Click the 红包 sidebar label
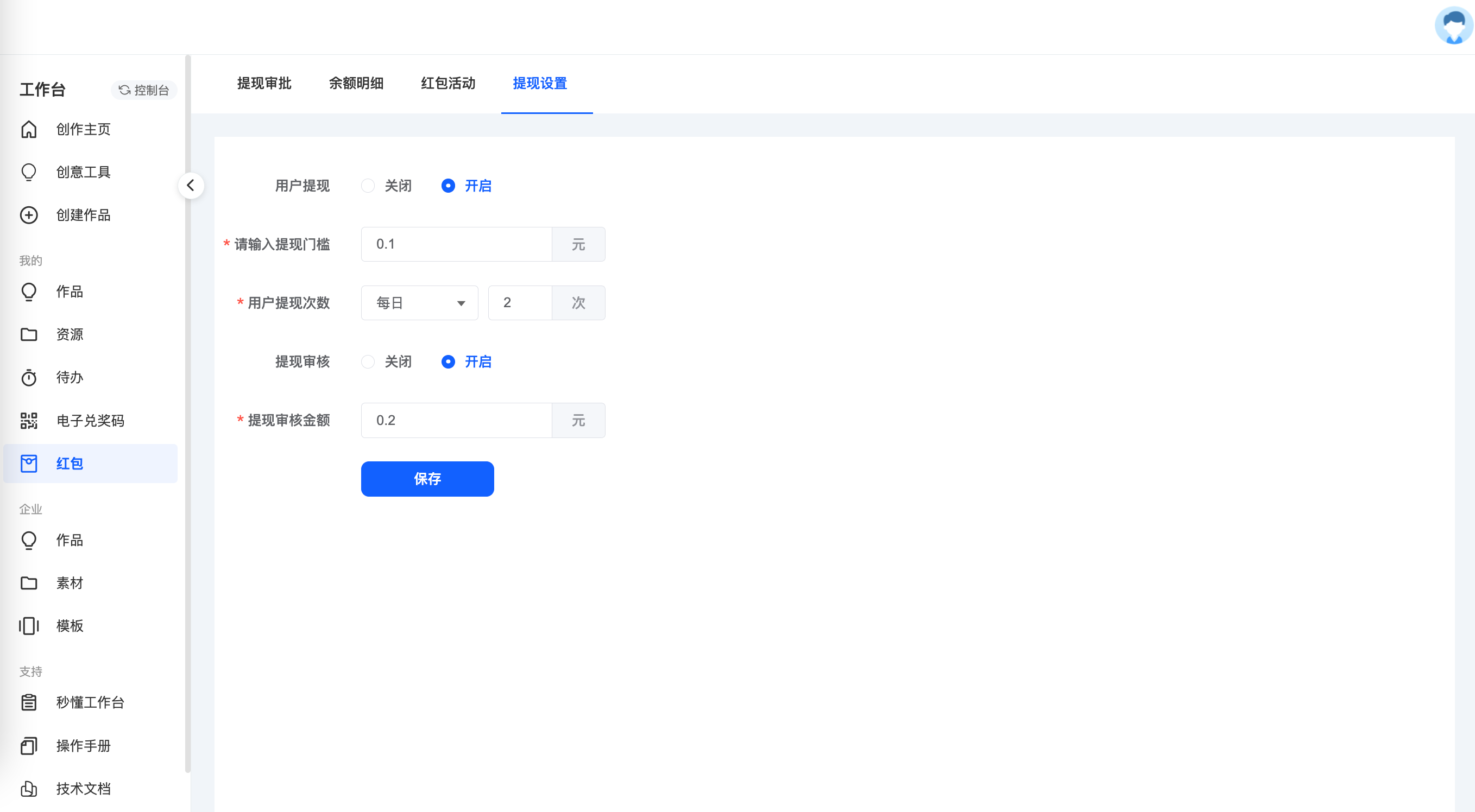 point(70,464)
